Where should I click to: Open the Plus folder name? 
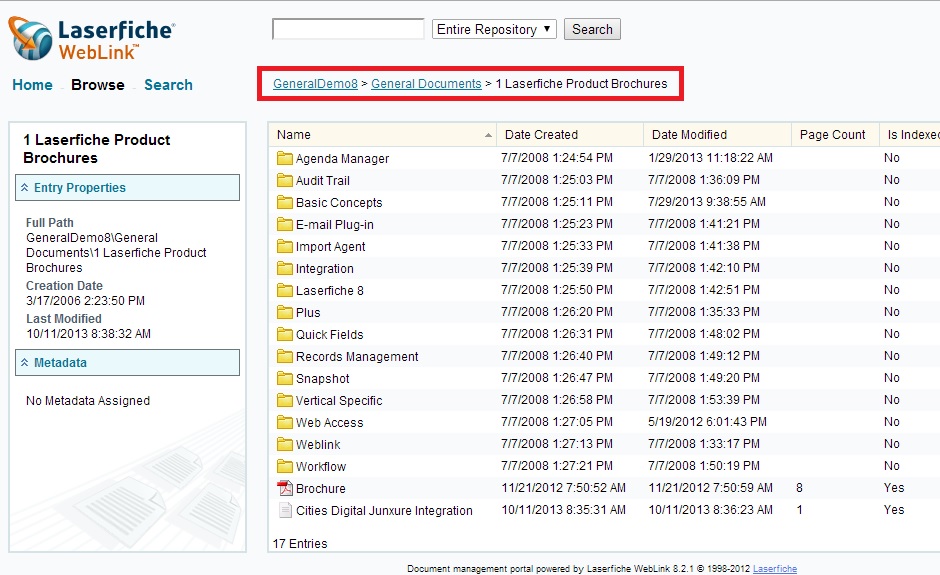point(308,312)
